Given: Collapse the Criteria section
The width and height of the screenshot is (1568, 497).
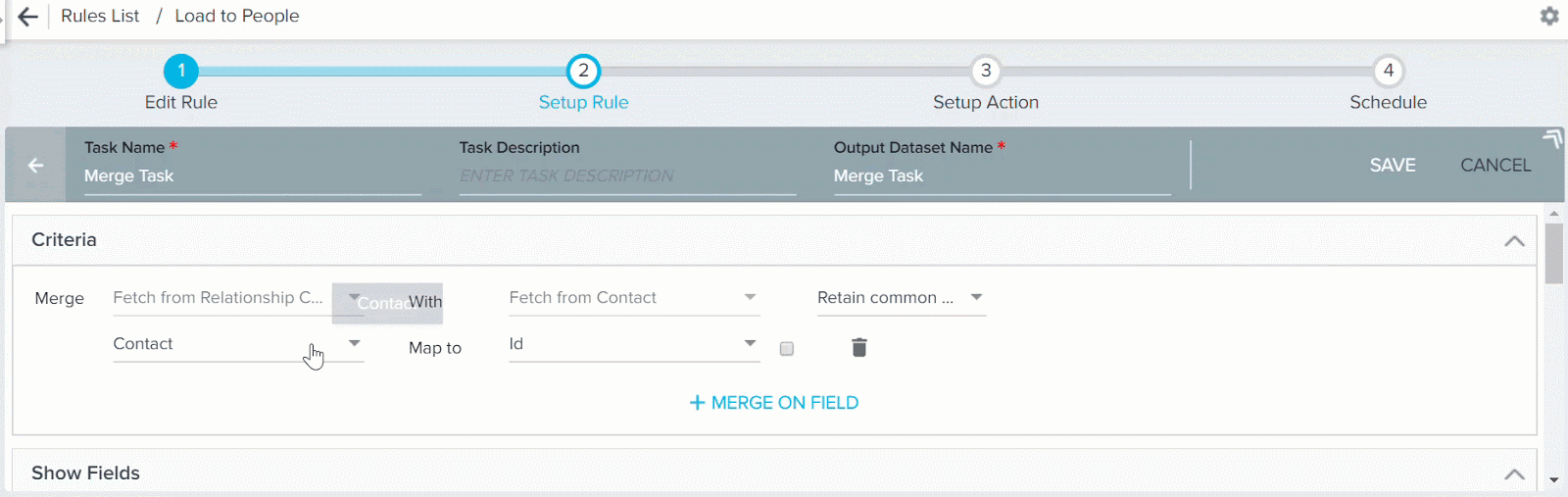Looking at the screenshot, I should pyautogui.click(x=1514, y=241).
